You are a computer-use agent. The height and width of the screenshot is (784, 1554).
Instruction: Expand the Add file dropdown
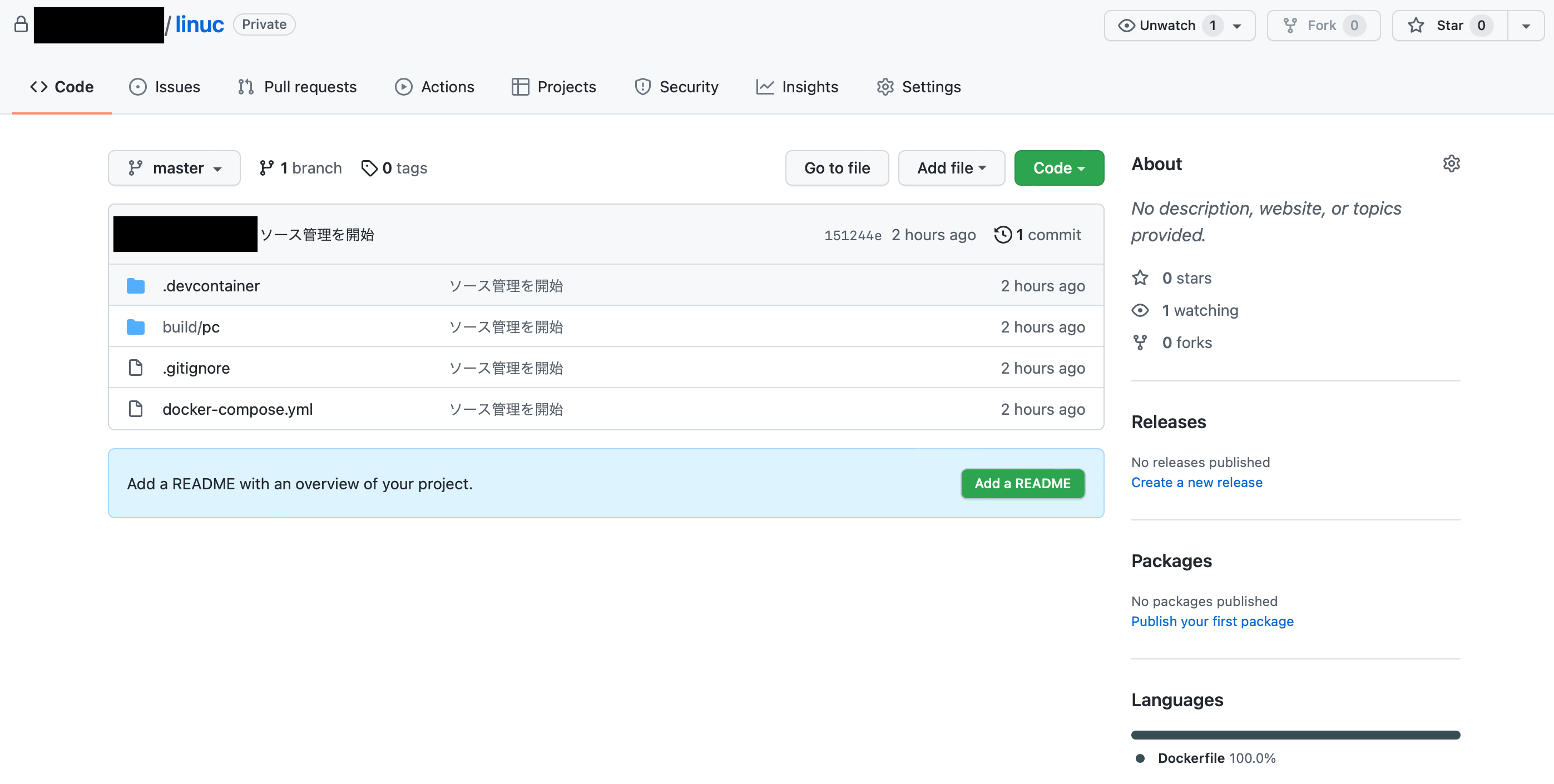click(x=951, y=168)
